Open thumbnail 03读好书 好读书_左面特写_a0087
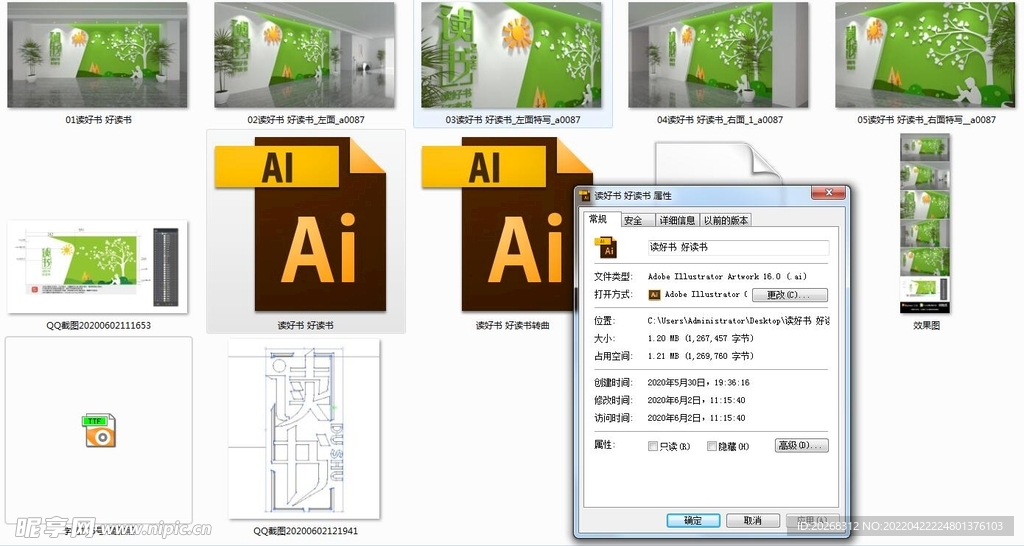This screenshot has height=546, width=1024. coord(511,55)
